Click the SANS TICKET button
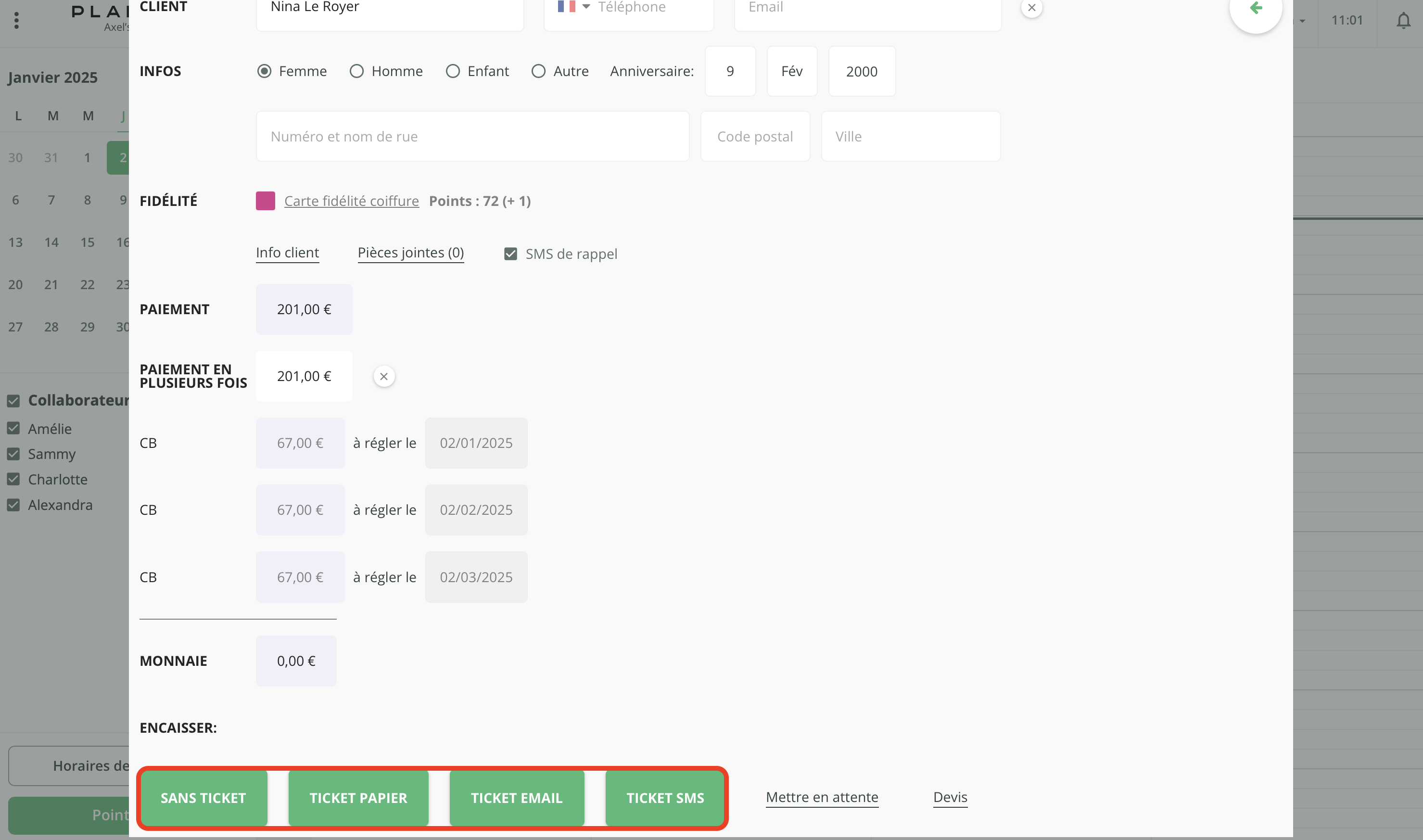 [x=203, y=798]
